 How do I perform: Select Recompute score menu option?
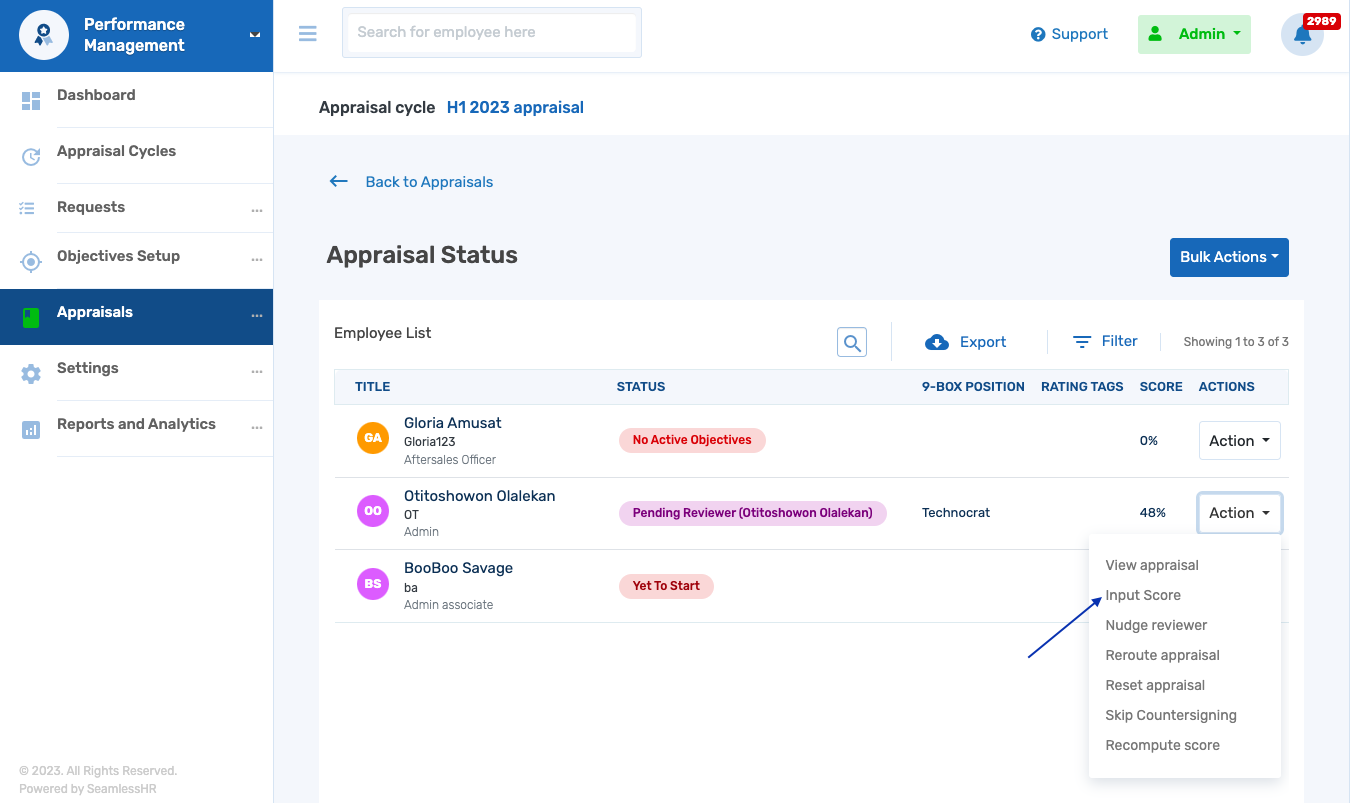tap(1162, 745)
